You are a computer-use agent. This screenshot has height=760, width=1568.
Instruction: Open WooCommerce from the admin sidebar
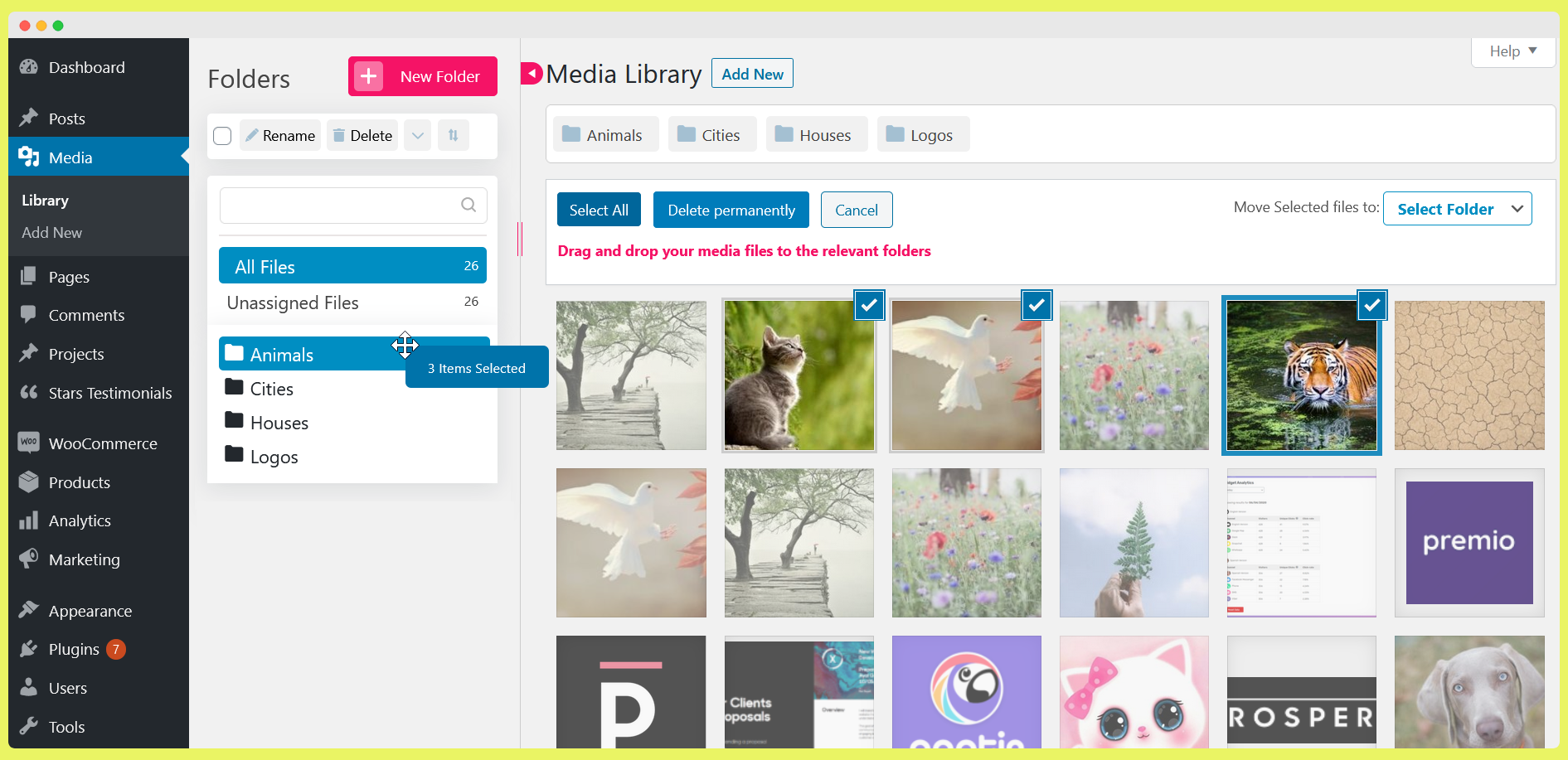(x=102, y=443)
